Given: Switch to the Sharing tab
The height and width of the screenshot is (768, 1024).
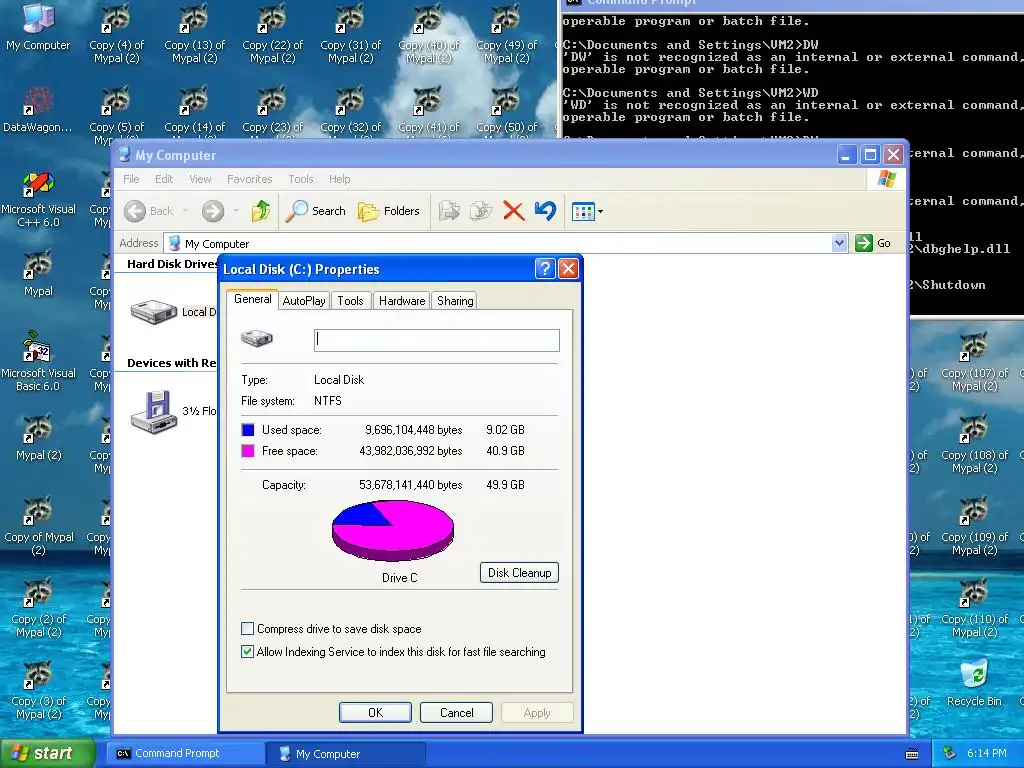Looking at the screenshot, I should click(x=455, y=300).
